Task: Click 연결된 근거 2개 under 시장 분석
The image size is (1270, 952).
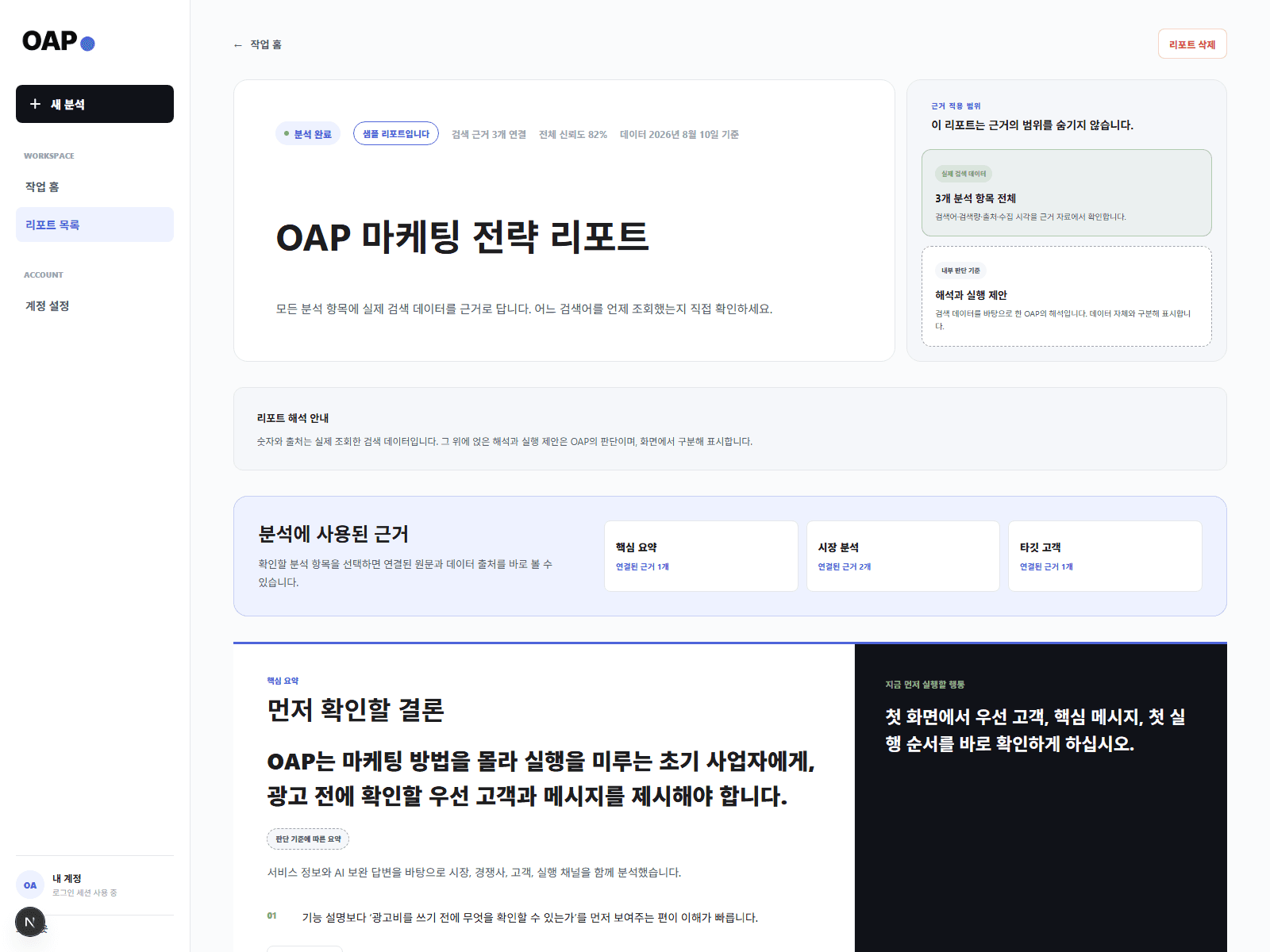Action: tap(845, 566)
